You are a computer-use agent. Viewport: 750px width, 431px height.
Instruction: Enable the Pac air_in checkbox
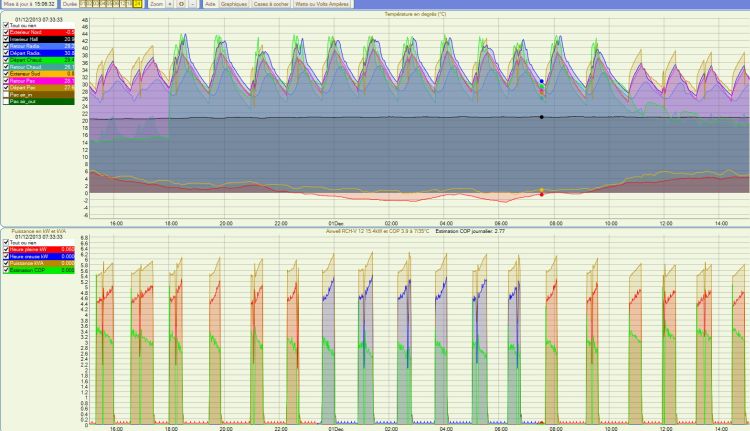pos(5,94)
